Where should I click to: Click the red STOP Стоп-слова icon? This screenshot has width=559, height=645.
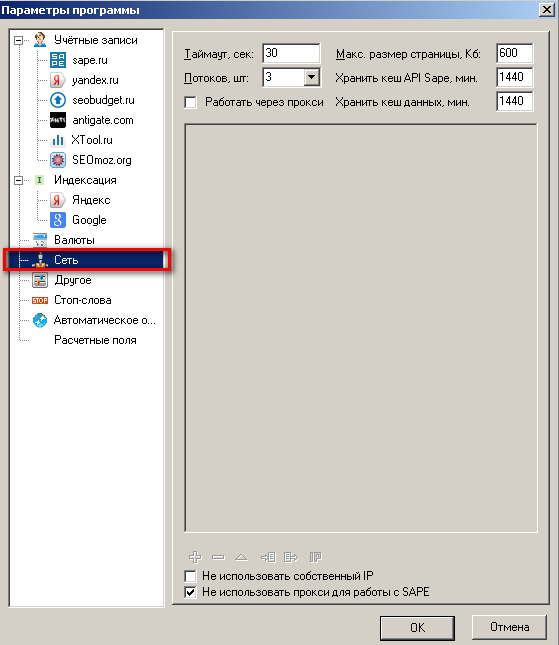point(40,300)
